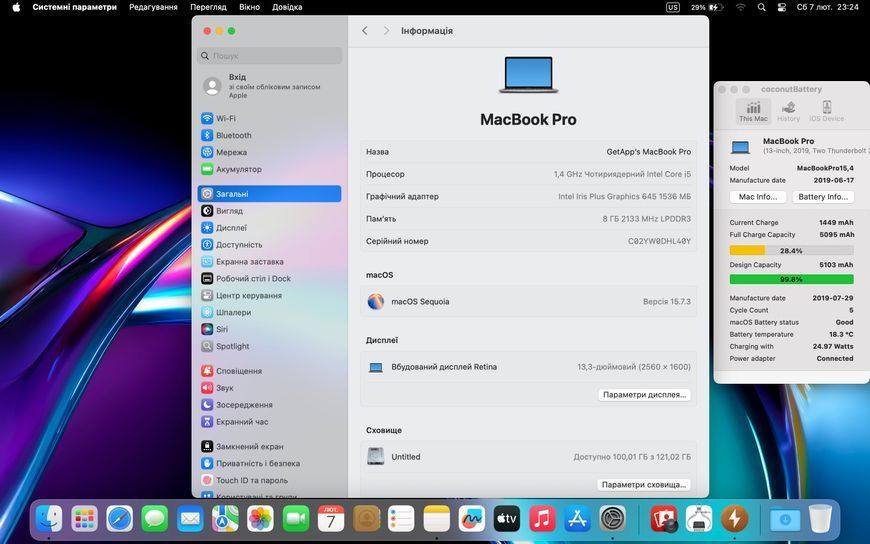The height and width of the screenshot is (544, 870).
Task: Open the Редагування menu
Action: pyautogui.click(x=153, y=7)
